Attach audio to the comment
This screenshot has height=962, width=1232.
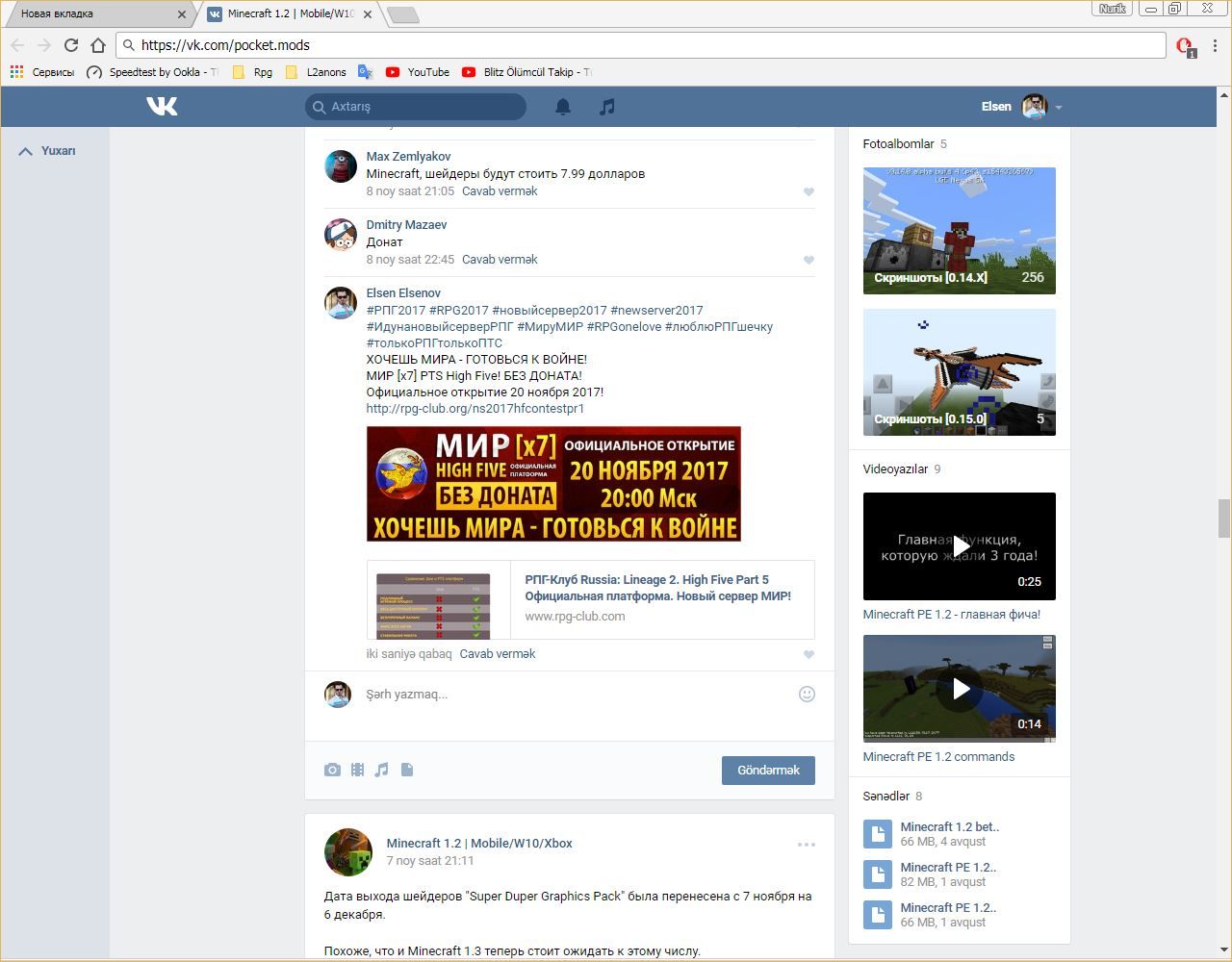pos(382,770)
